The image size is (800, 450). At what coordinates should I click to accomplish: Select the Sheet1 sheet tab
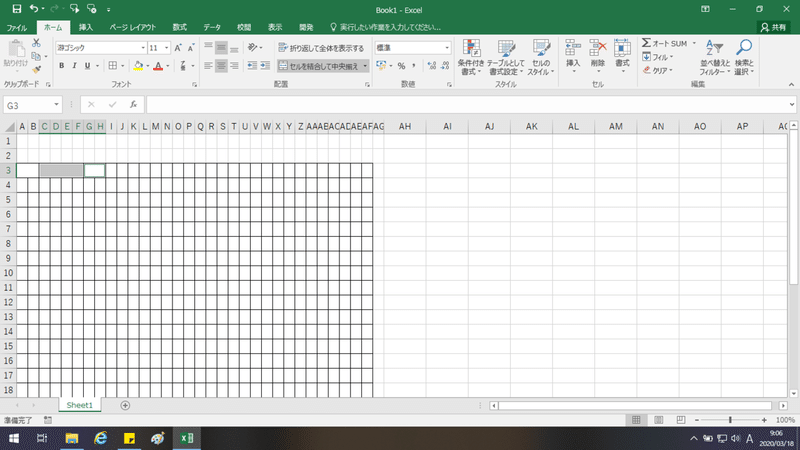pyautogui.click(x=80, y=405)
